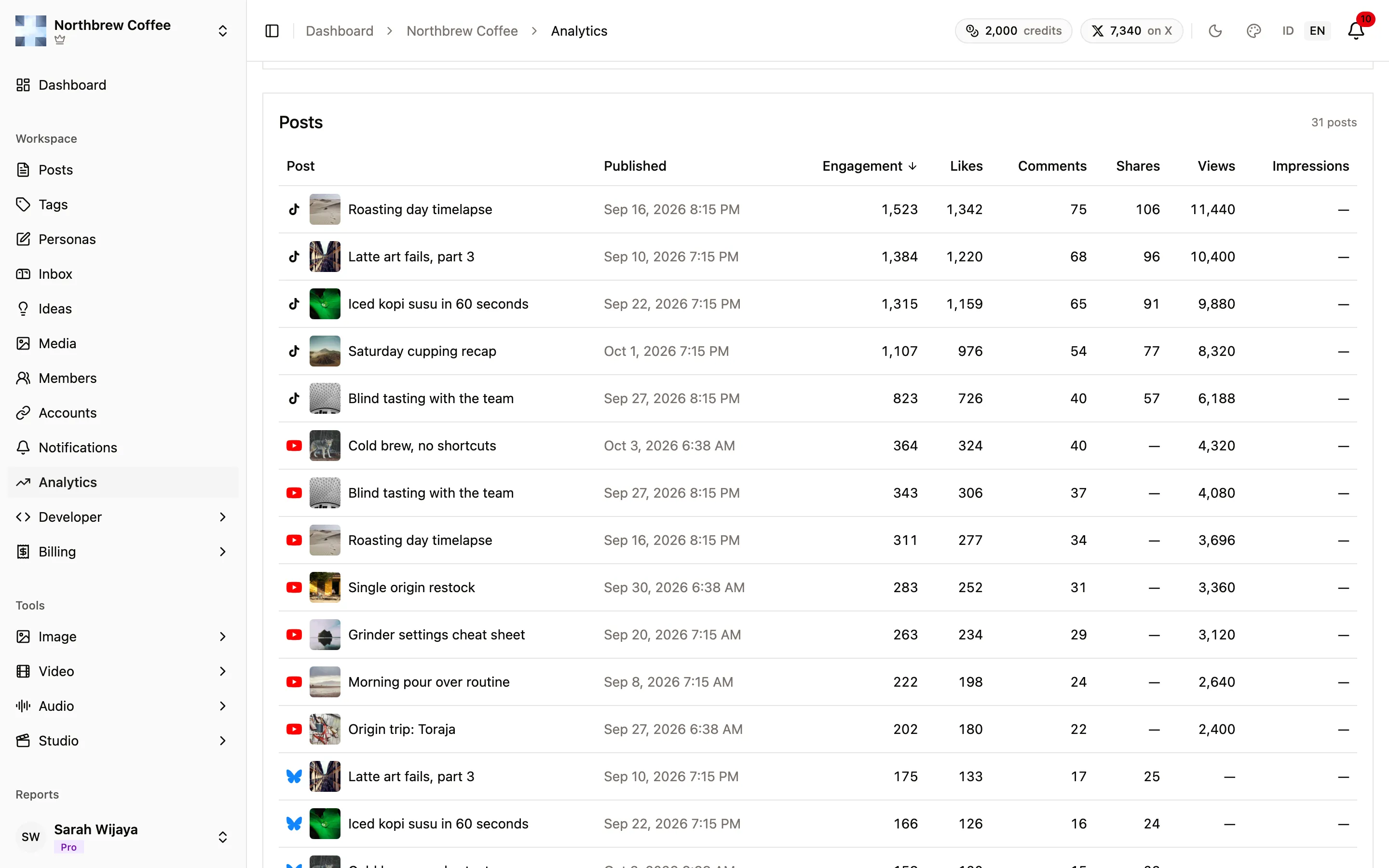Expand the Developer menu
Image resolution: width=1389 pixels, height=868 pixels.
coord(122,517)
